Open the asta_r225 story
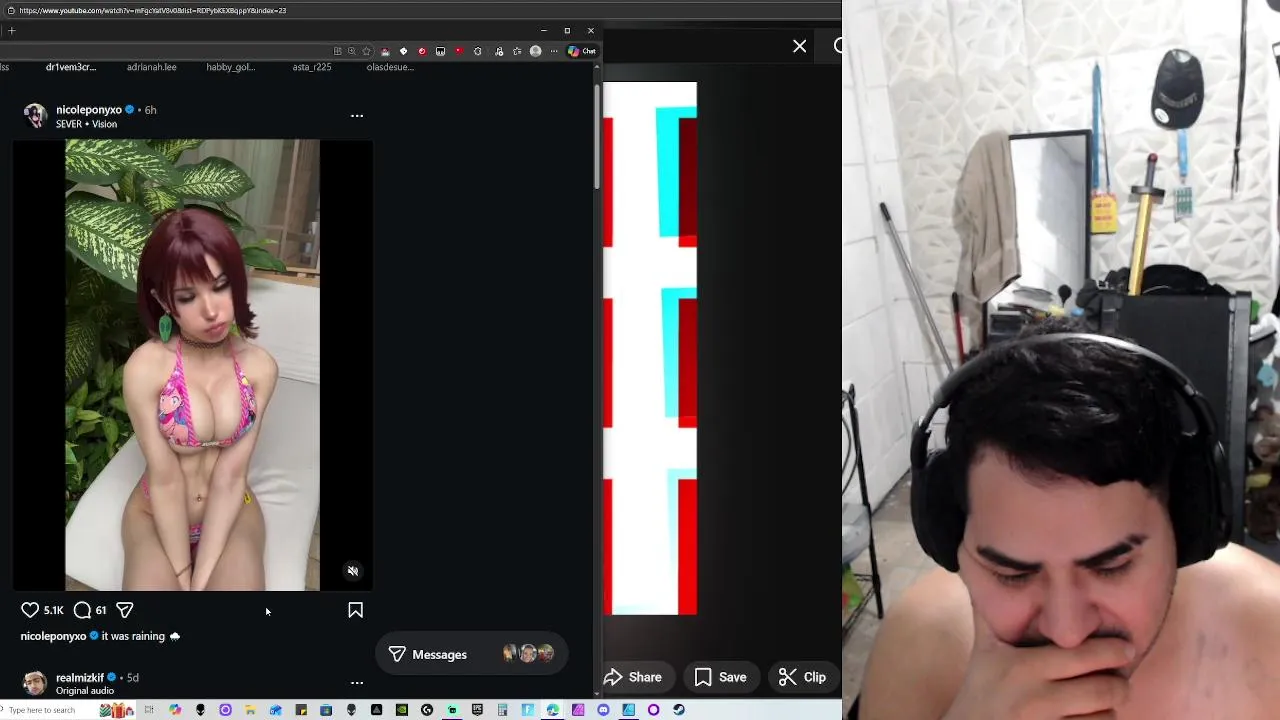 pos(312,67)
